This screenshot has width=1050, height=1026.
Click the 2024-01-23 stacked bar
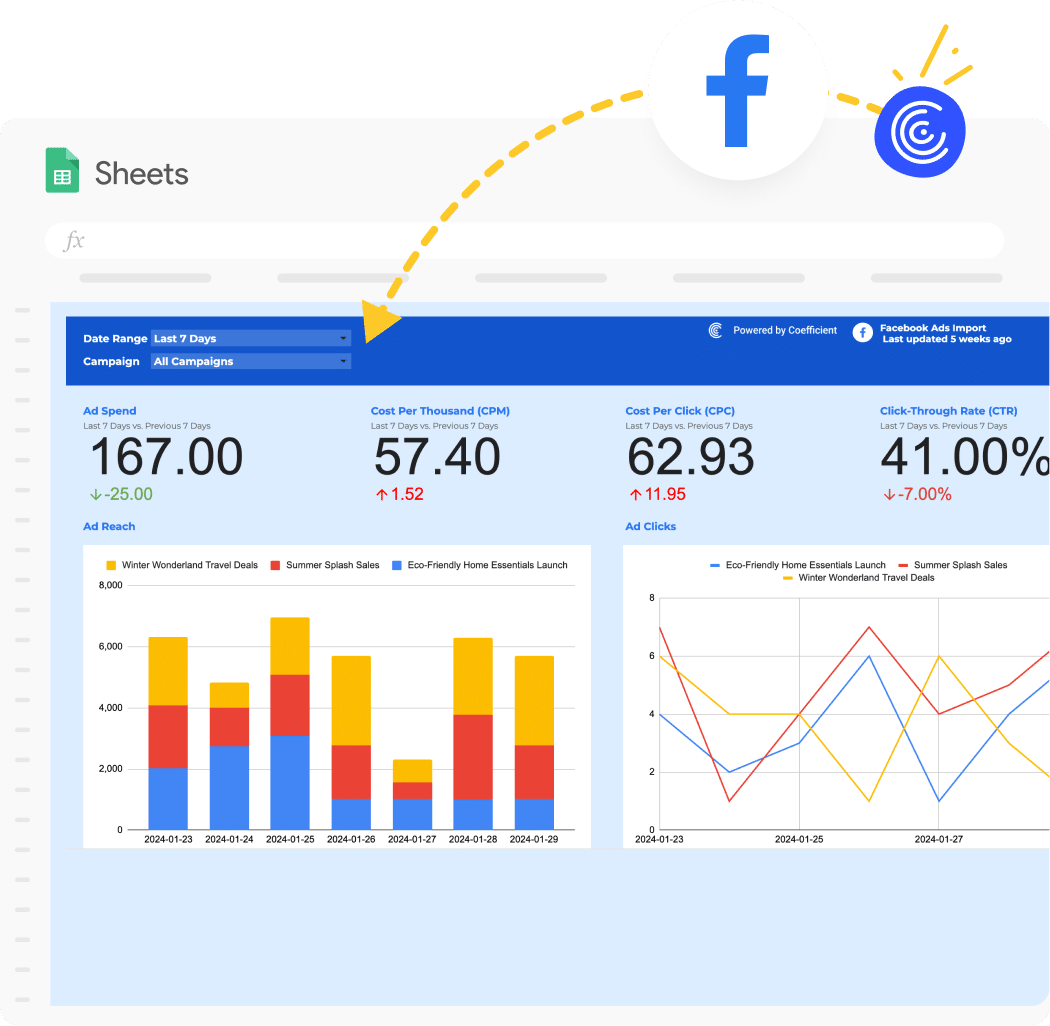168,733
